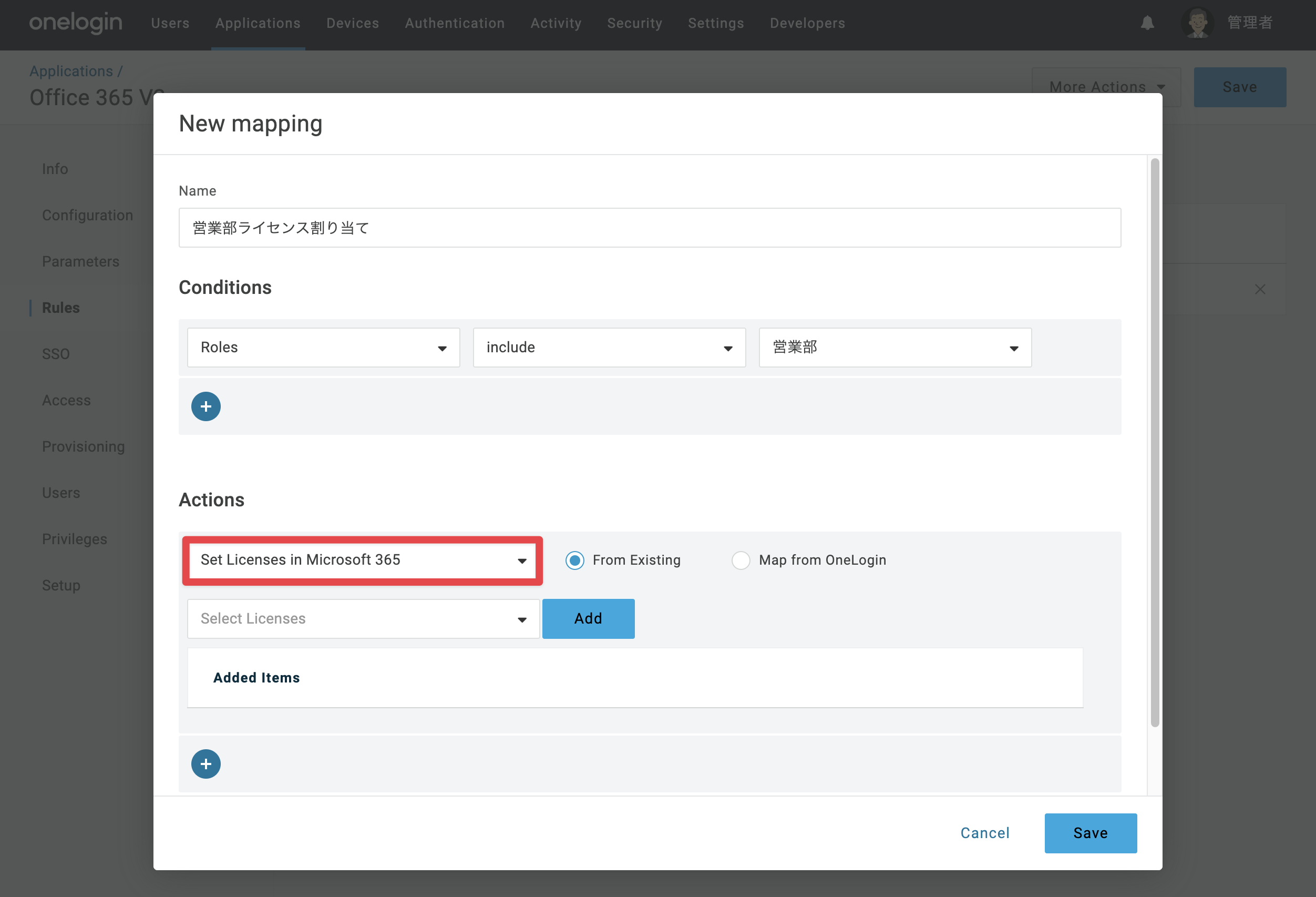Switch to the Access sidebar tab
The width and height of the screenshot is (1316, 897).
tap(66, 401)
